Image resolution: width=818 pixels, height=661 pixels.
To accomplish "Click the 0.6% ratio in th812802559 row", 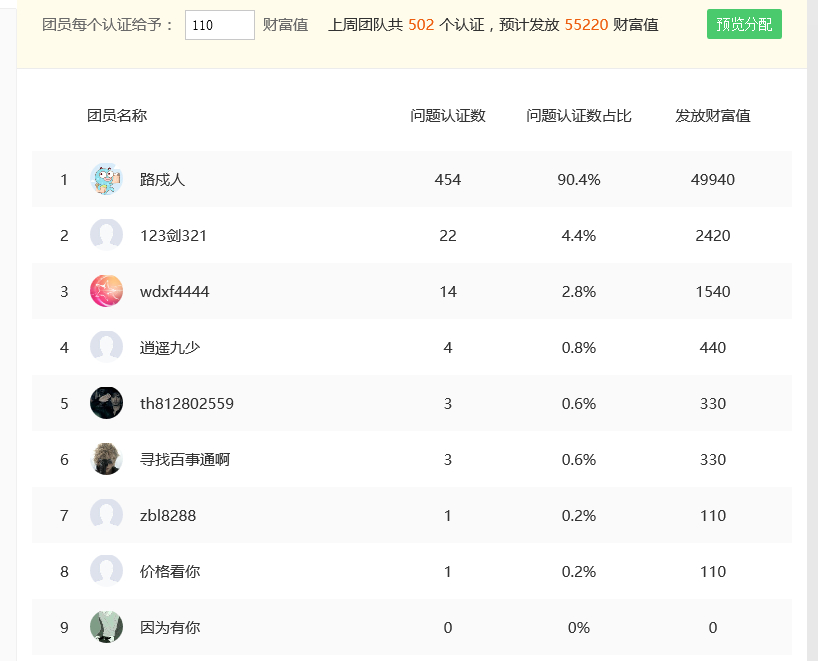I will click(x=579, y=403).
